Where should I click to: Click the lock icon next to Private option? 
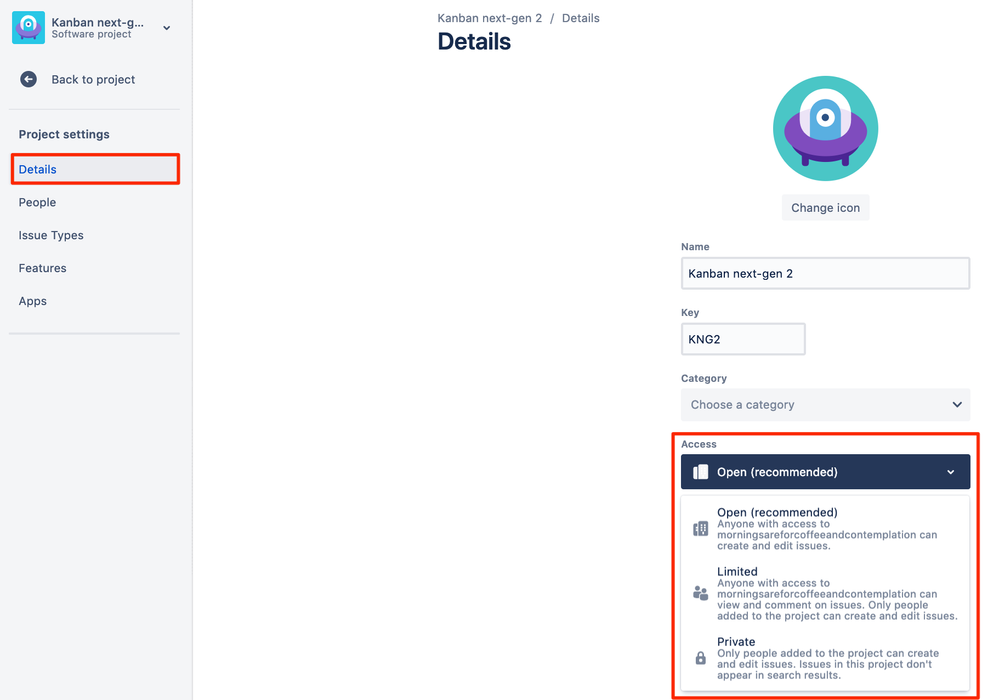click(x=700, y=657)
